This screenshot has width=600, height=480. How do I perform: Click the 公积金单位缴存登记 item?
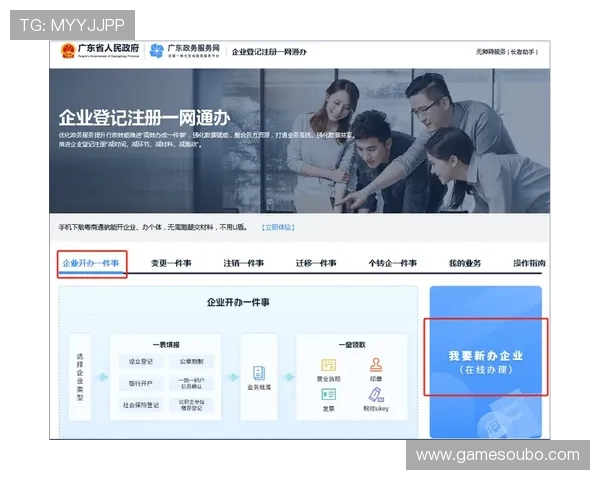pos(191,405)
